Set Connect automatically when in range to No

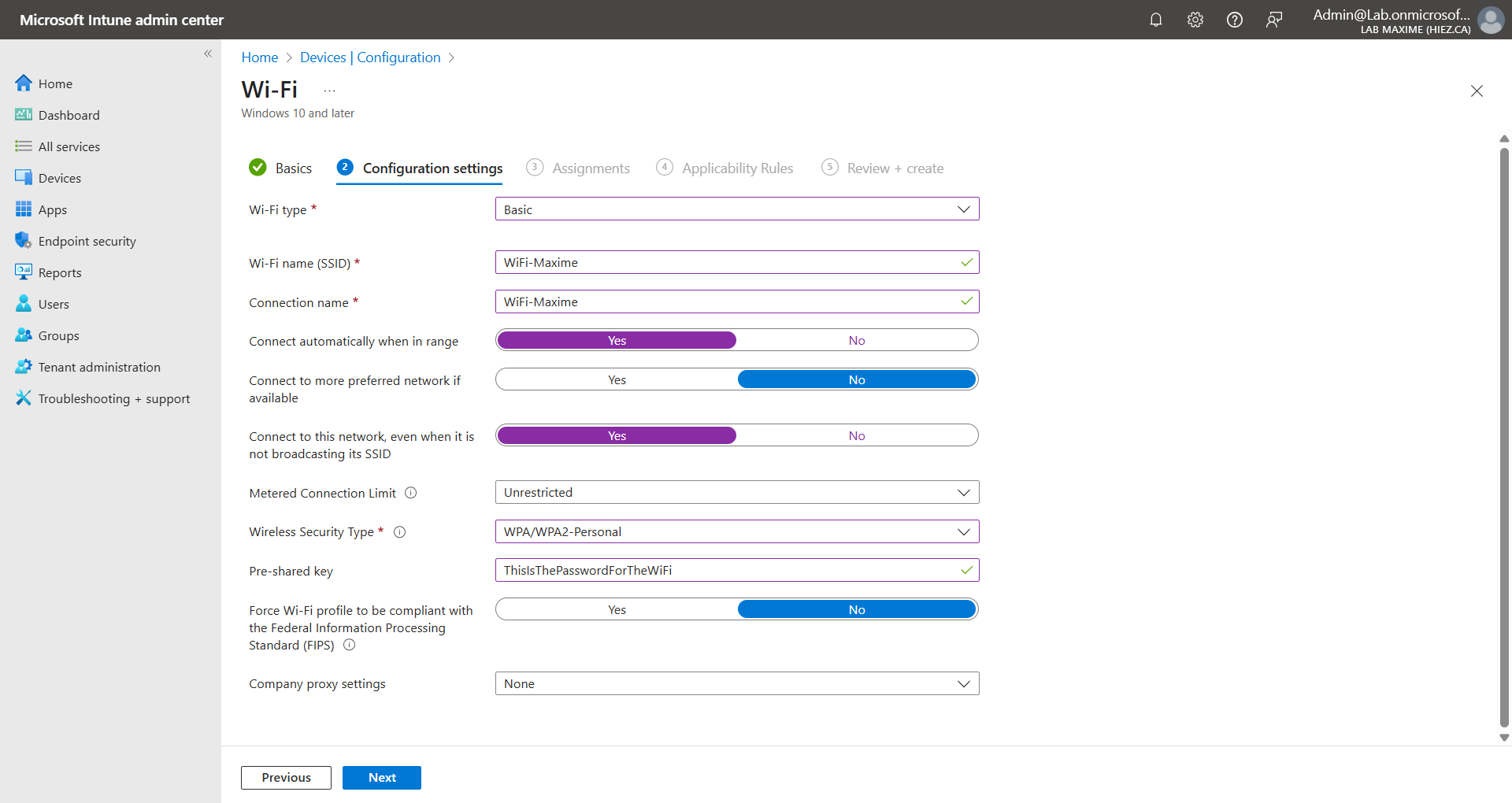pyautogui.click(x=856, y=340)
